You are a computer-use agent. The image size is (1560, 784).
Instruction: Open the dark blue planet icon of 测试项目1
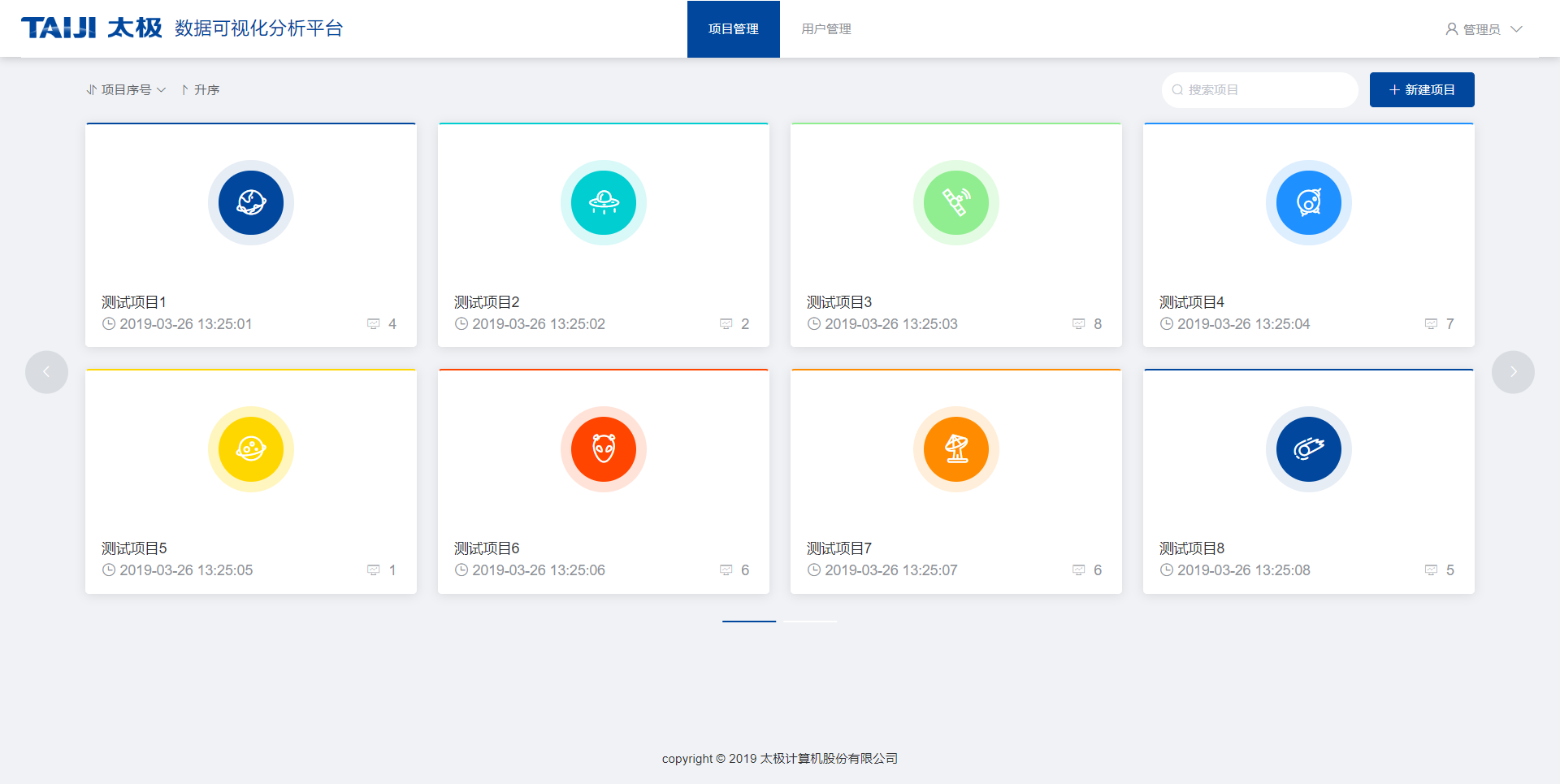click(x=251, y=202)
